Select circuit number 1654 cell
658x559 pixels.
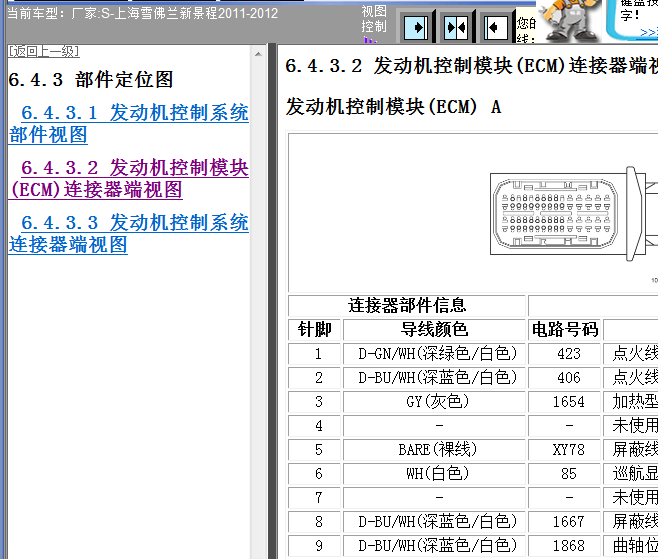click(565, 402)
